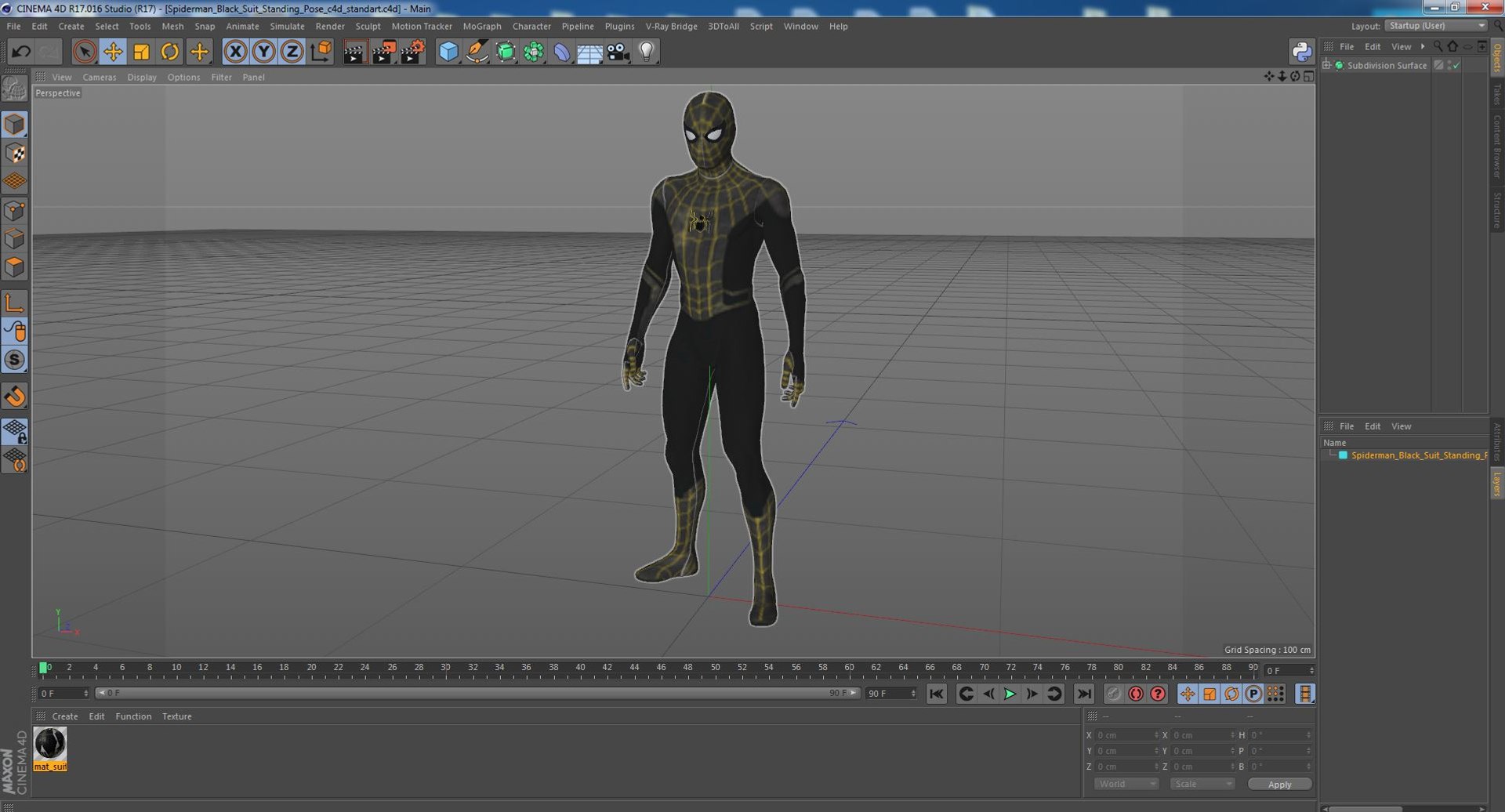This screenshot has height=812, width=1505.
Task: Open viewport Cameras menu
Action: (x=99, y=77)
